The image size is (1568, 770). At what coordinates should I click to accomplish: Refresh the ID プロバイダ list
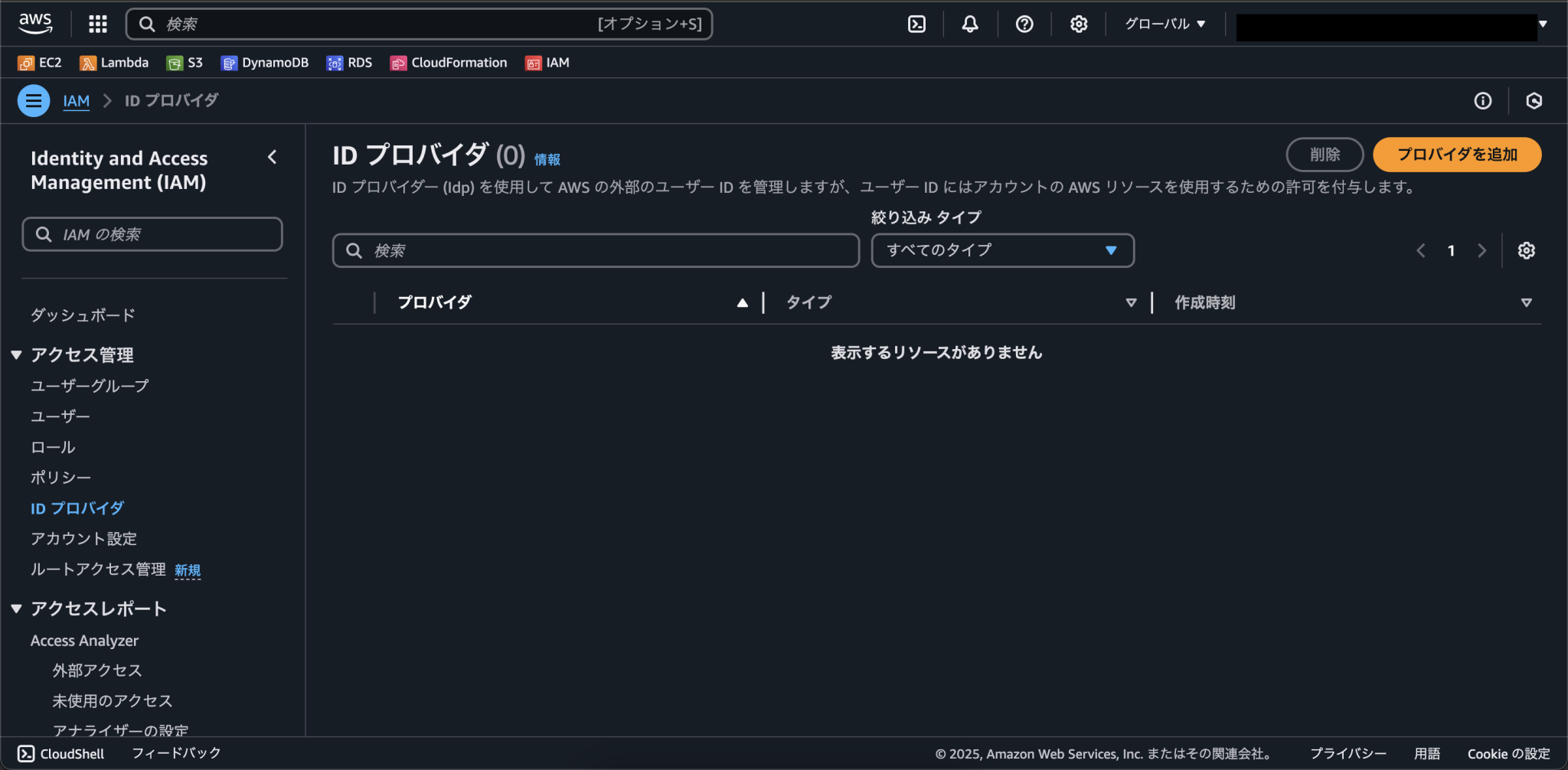pos(1533,100)
